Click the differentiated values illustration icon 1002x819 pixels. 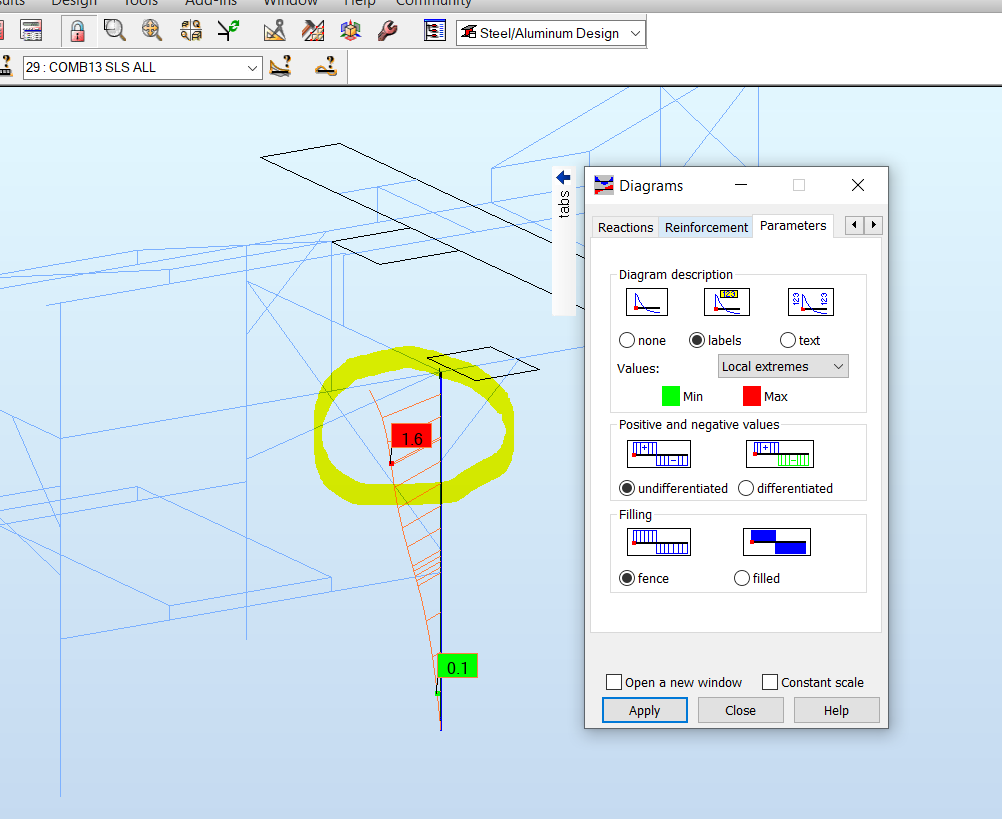coord(780,454)
